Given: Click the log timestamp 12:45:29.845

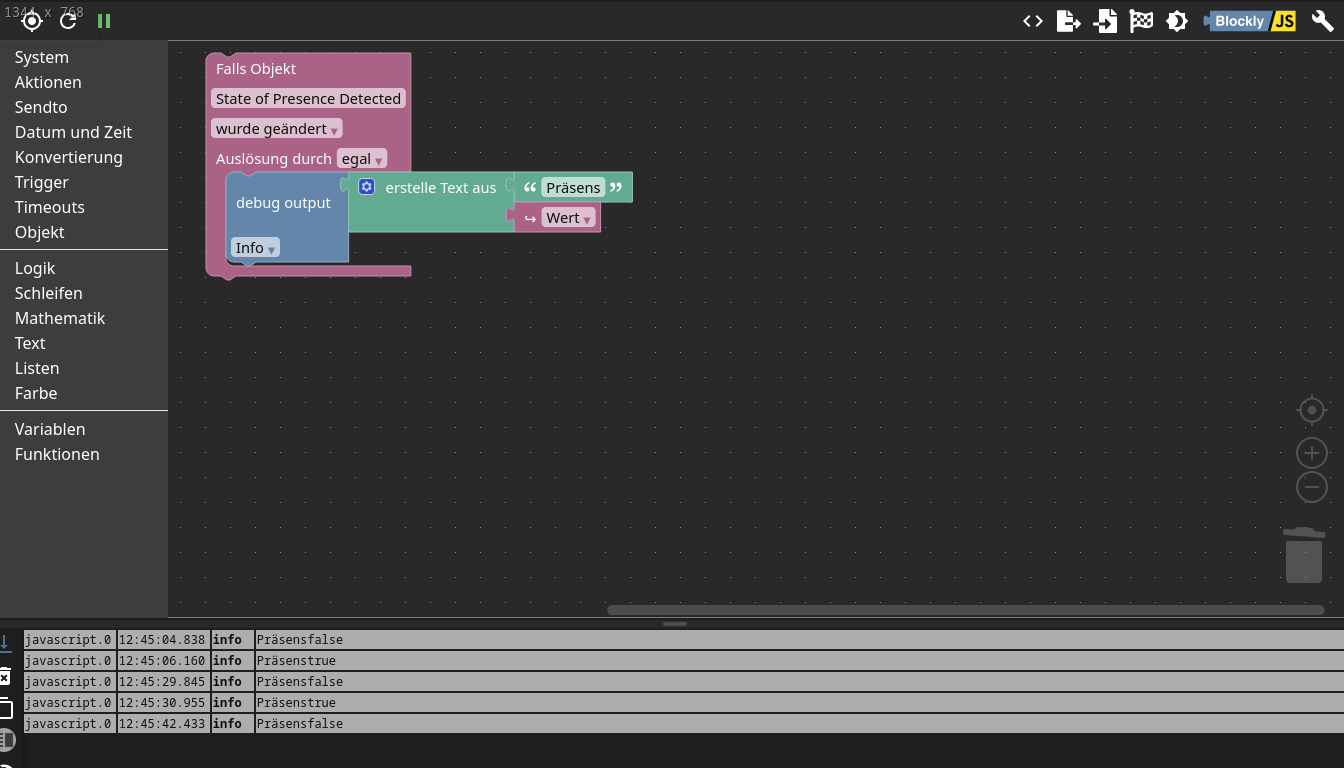Looking at the screenshot, I should coord(164,682).
